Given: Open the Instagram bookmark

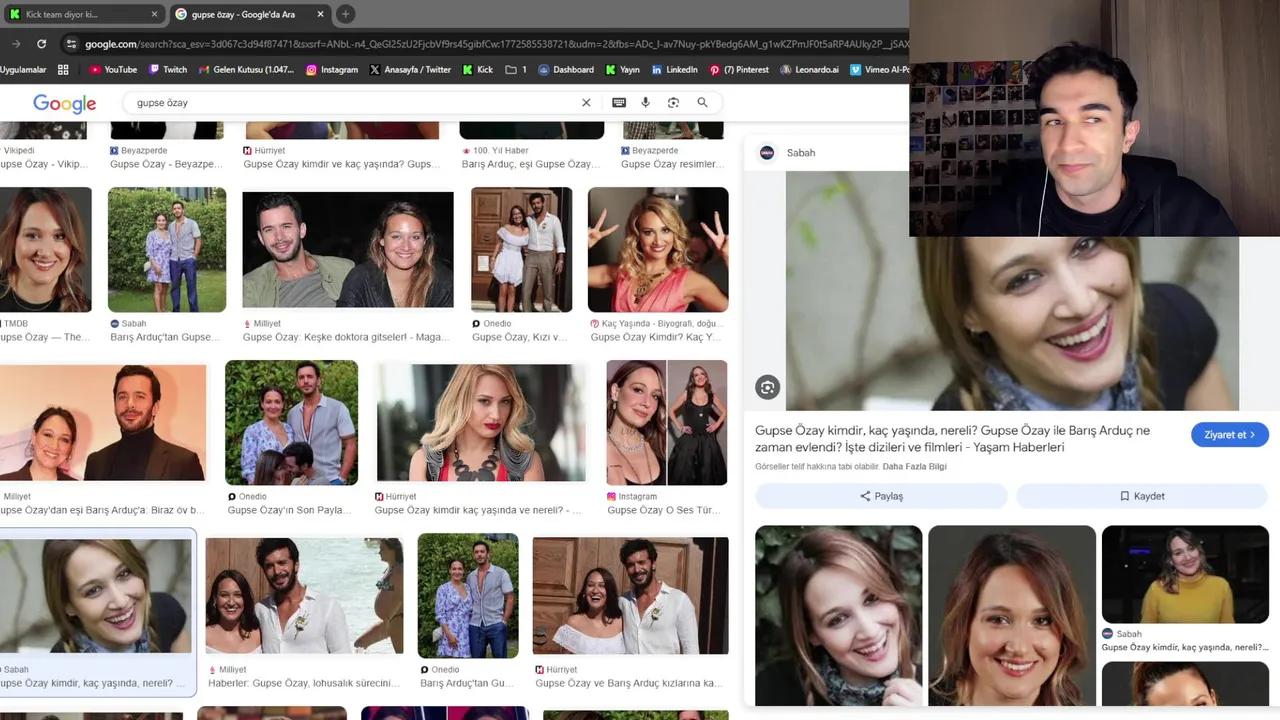Looking at the screenshot, I should (x=332, y=70).
